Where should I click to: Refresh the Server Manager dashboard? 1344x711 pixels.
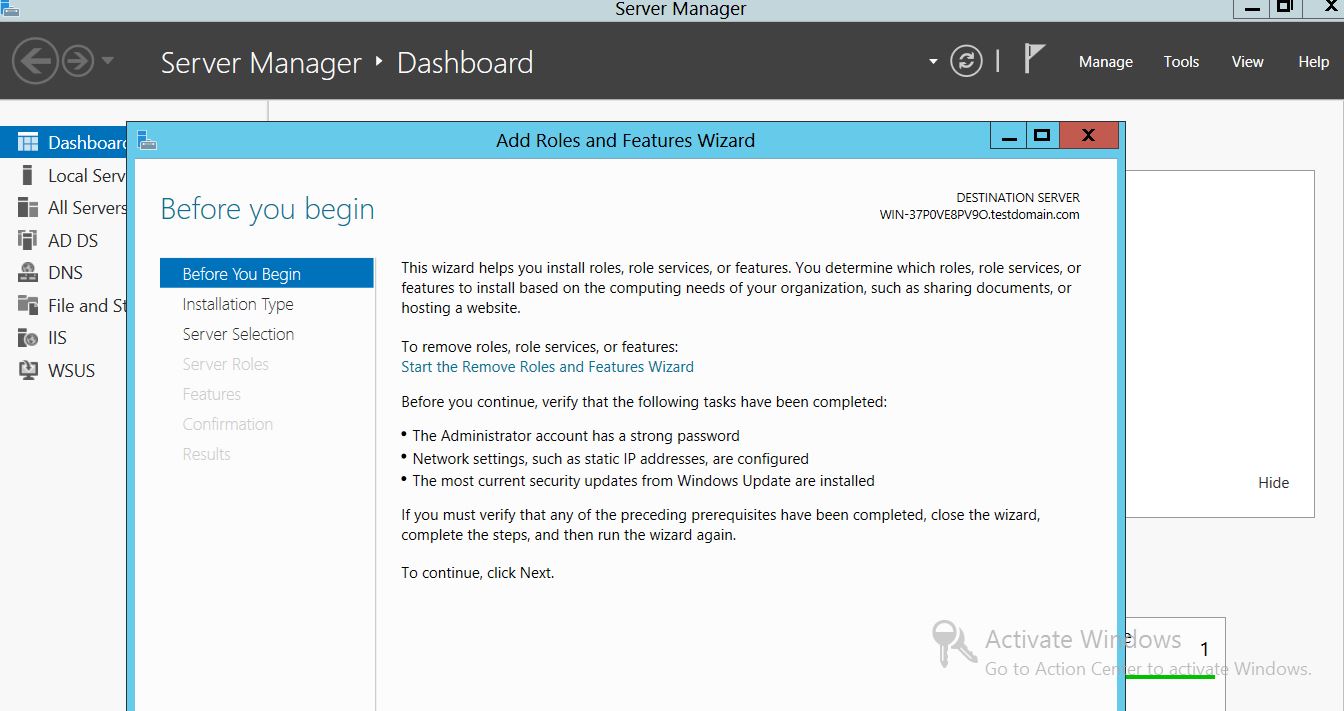point(966,62)
